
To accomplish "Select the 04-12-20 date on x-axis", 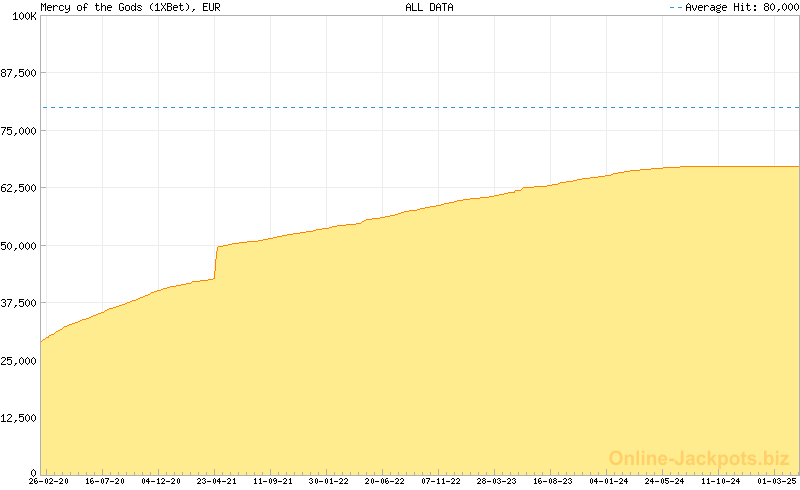I will pyautogui.click(x=161, y=481).
